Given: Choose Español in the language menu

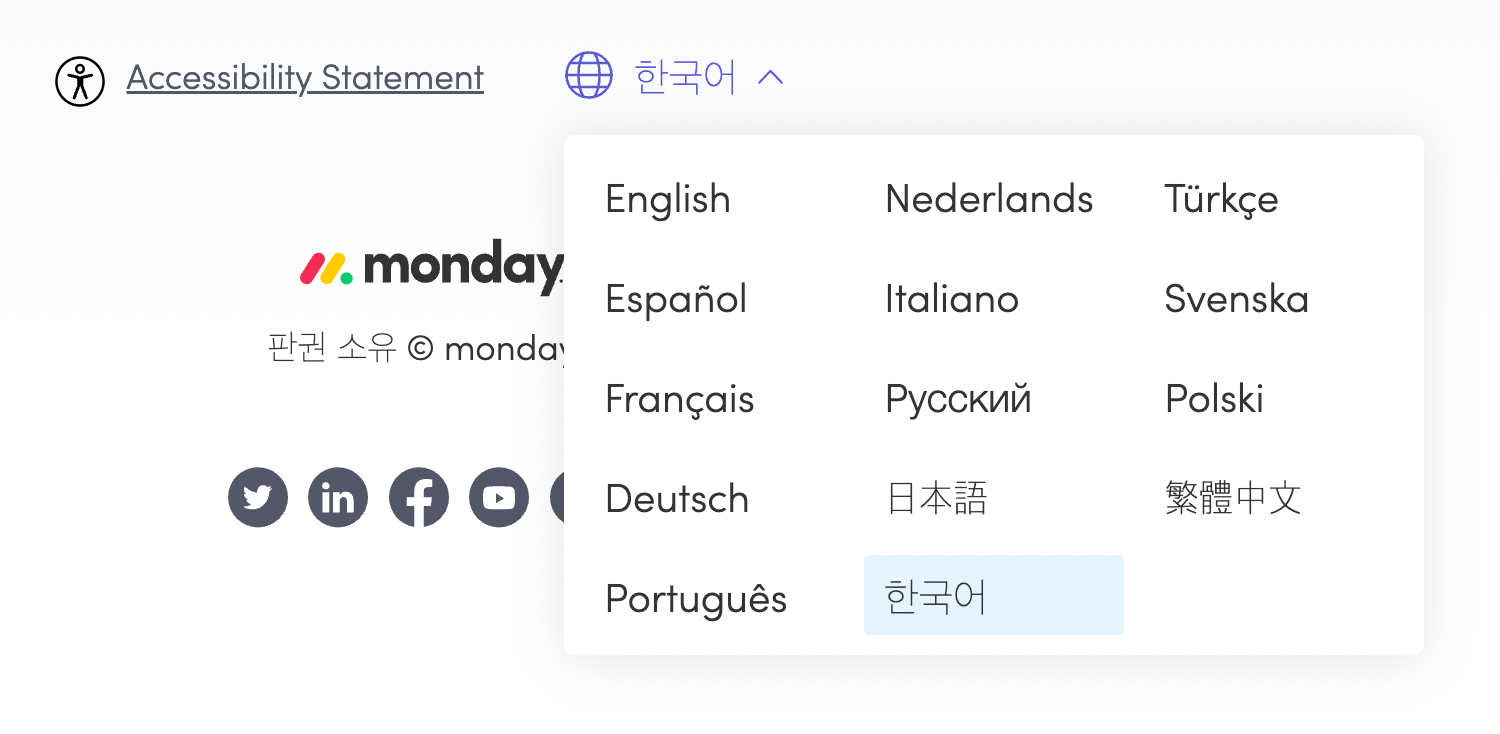Looking at the screenshot, I should pos(676,299).
